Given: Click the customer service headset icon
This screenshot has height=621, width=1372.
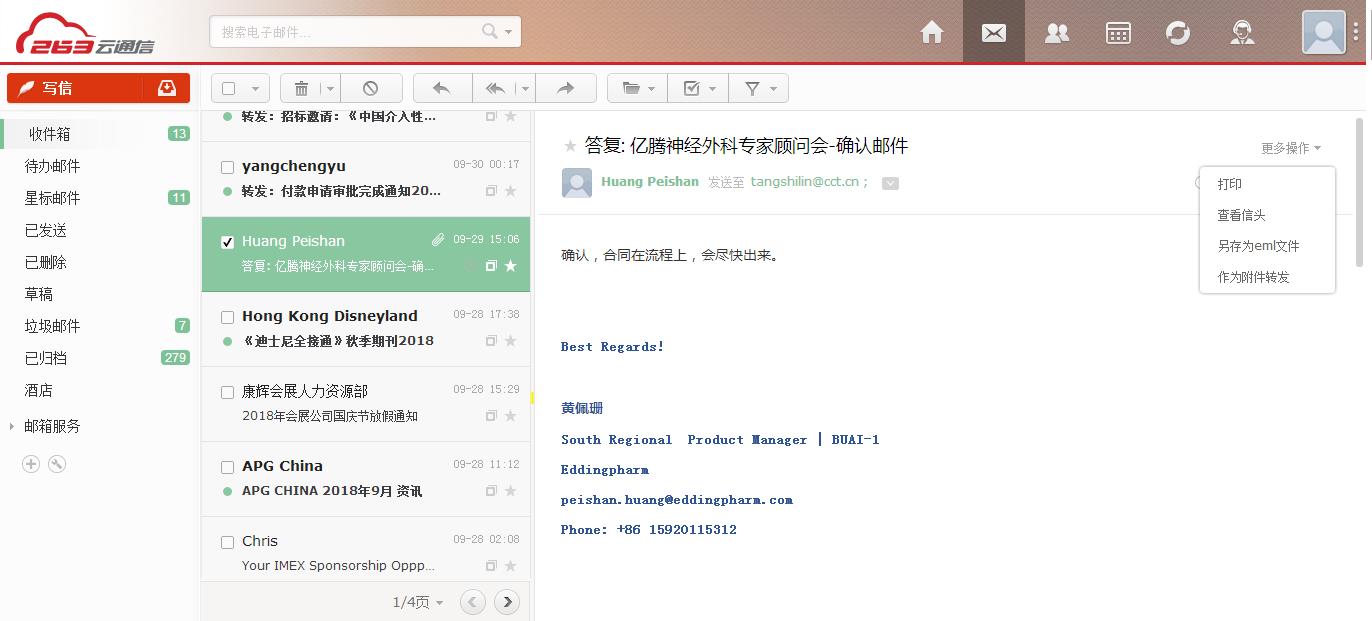Looking at the screenshot, I should (1242, 33).
